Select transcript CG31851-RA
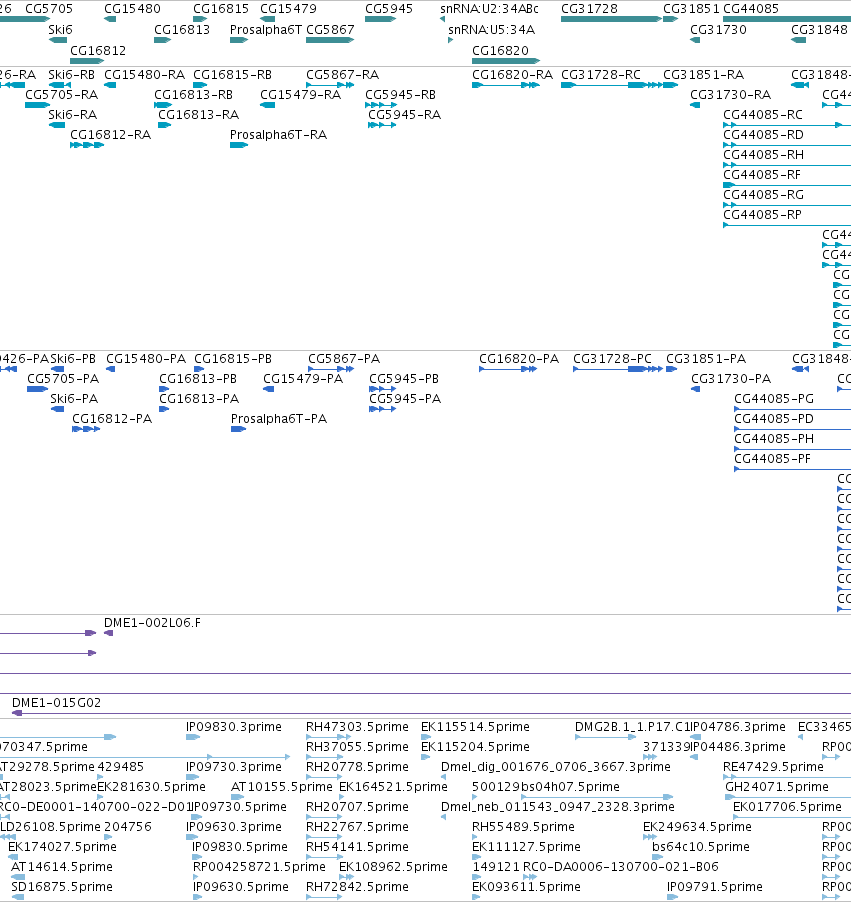 703,75
